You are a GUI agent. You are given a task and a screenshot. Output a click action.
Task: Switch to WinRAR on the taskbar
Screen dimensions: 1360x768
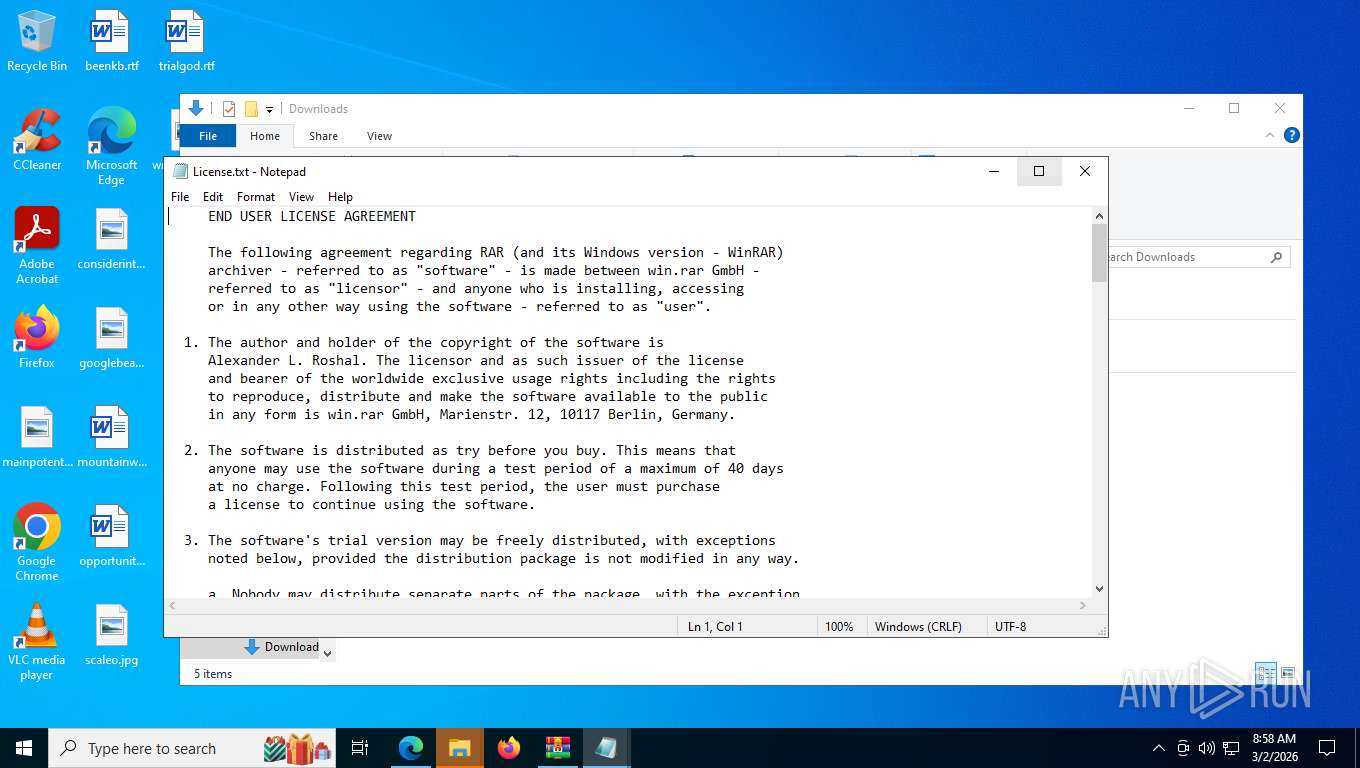tap(557, 748)
